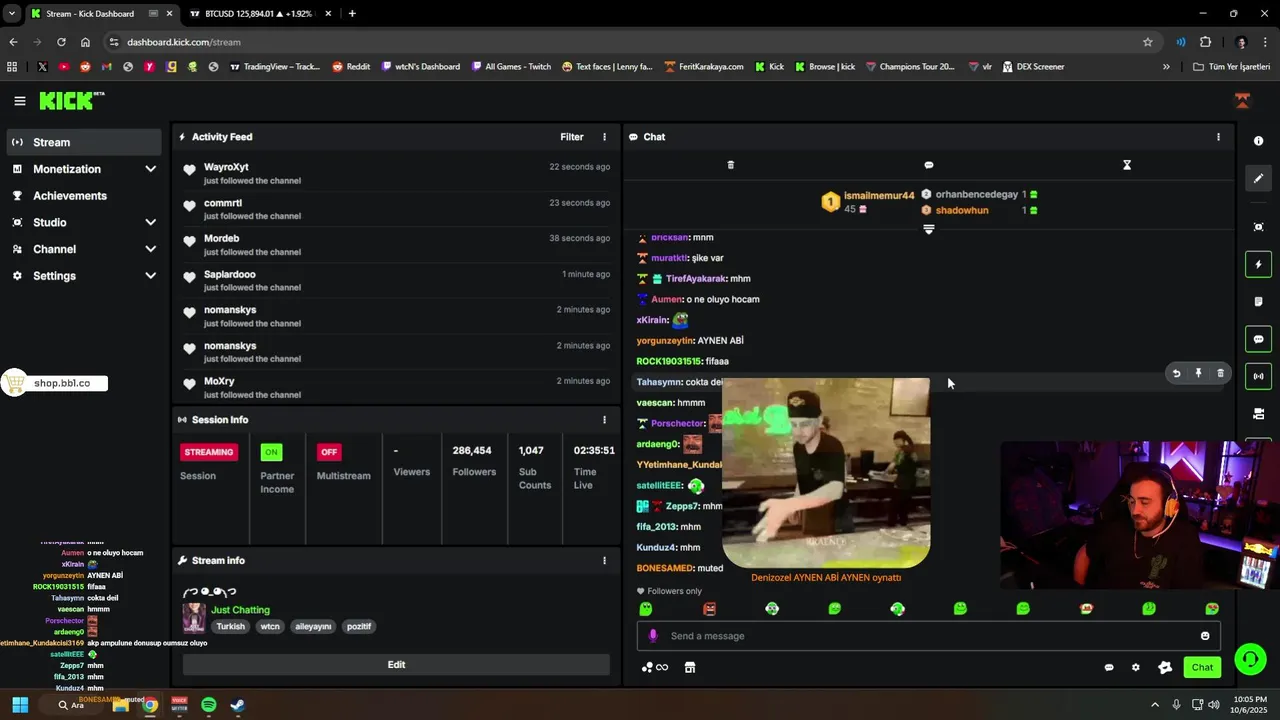The height and width of the screenshot is (720, 1280).
Task: Open Stream info options menu
Action: [x=604, y=561]
